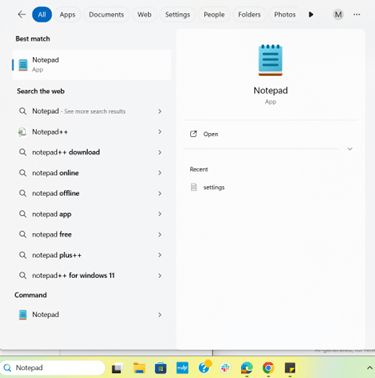Open the Notepad best match result

pos(92,65)
